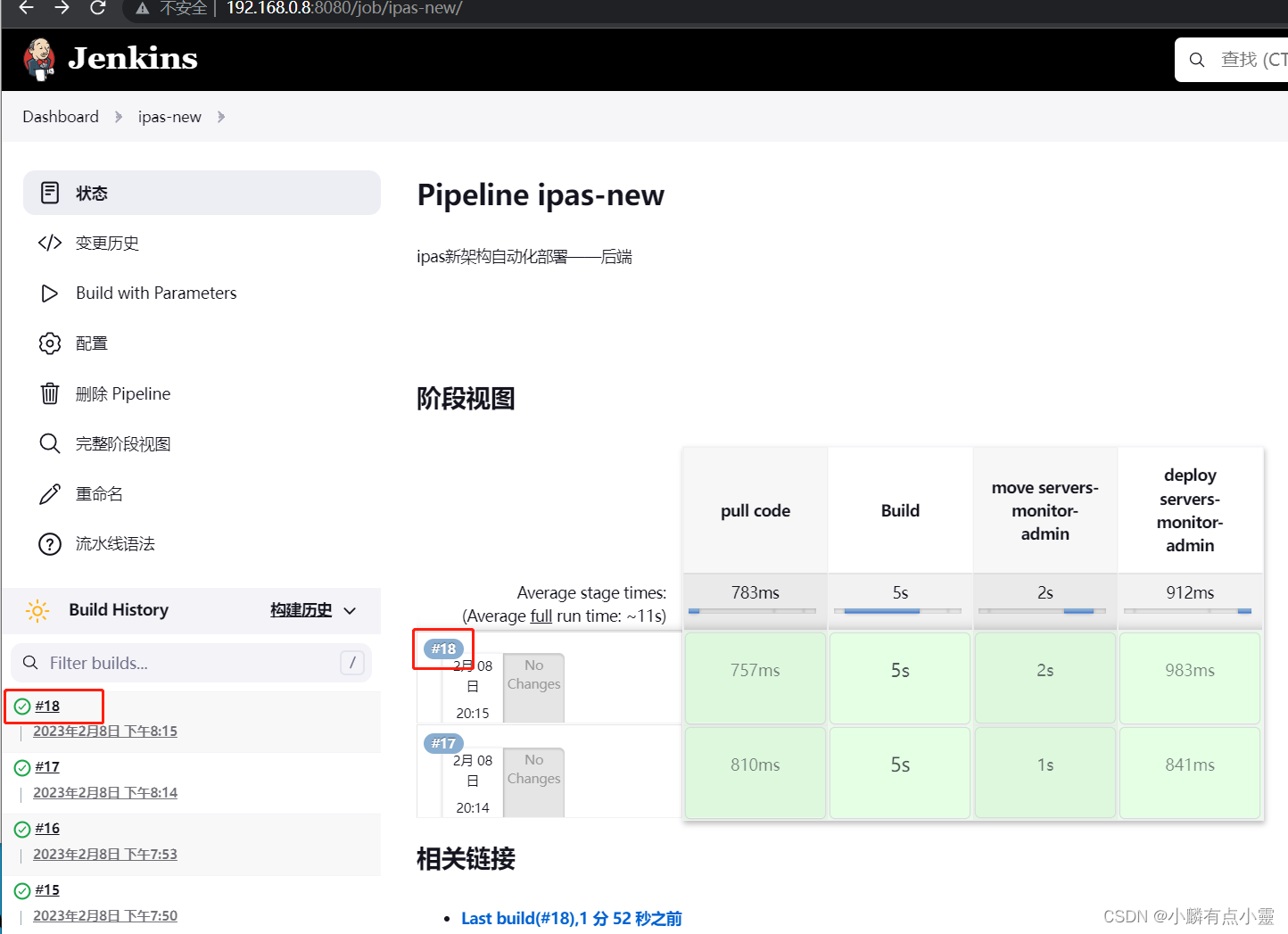Click pull code 757ms cell for #18

[755, 678]
